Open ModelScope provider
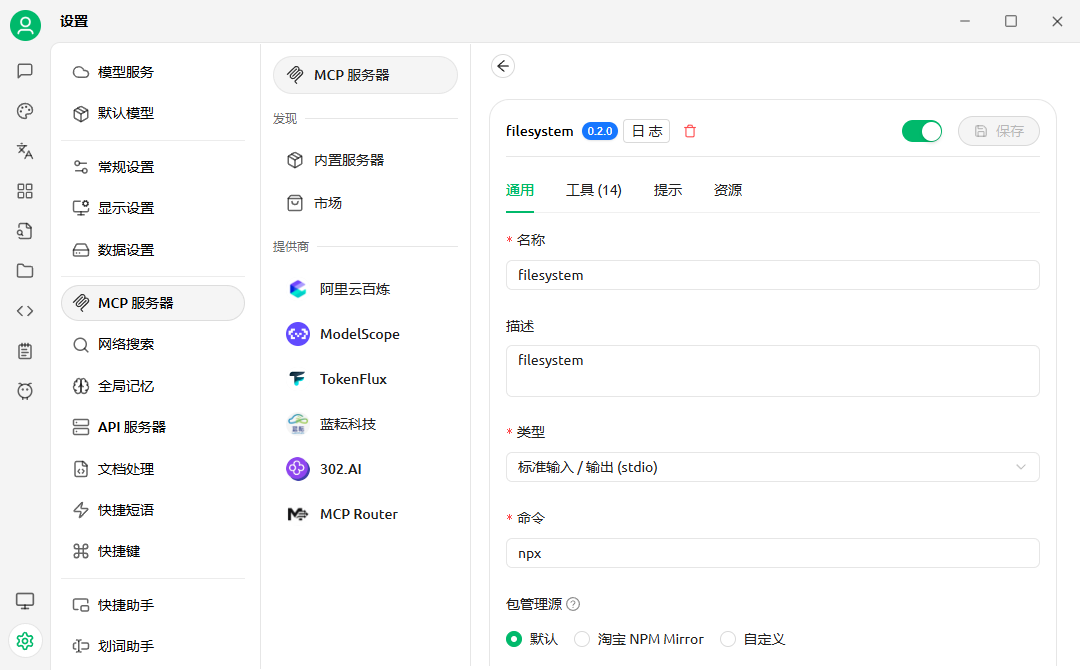This screenshot has height=670, width=1080. 359,334
